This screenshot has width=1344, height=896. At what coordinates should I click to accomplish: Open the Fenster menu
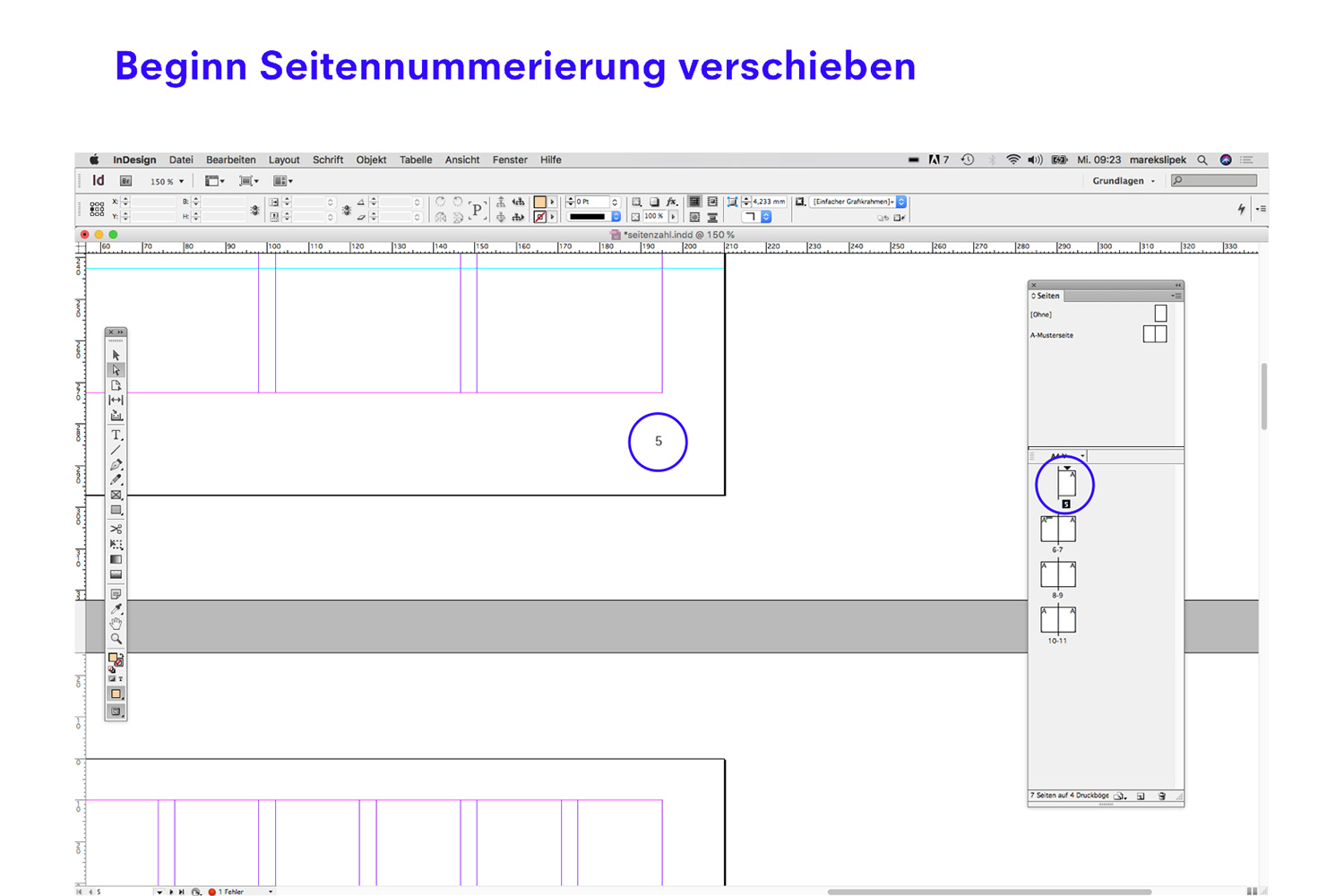[x=510, y=159]
